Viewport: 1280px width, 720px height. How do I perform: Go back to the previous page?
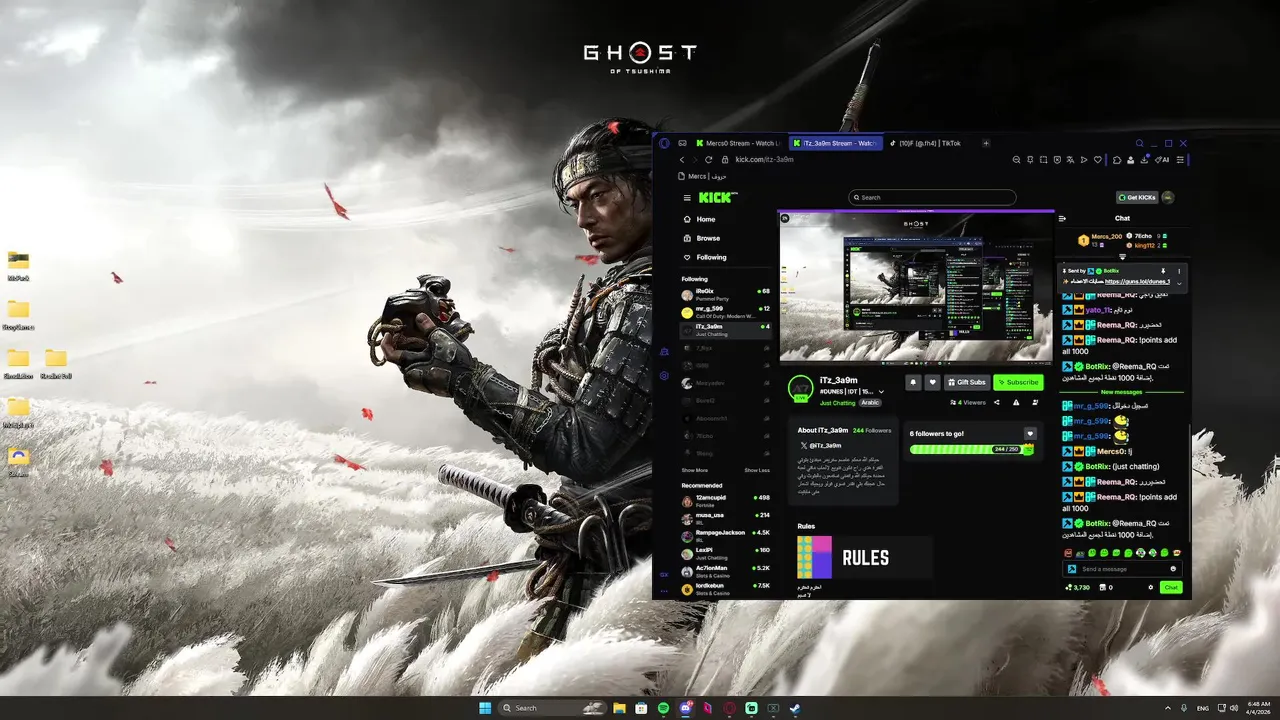point(682,160)
